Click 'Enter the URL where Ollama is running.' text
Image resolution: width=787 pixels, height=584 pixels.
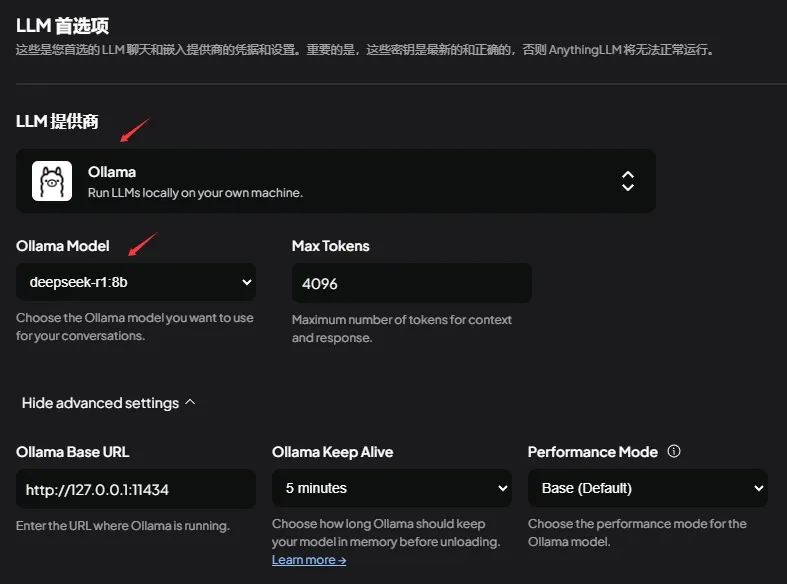click(123, 526)
